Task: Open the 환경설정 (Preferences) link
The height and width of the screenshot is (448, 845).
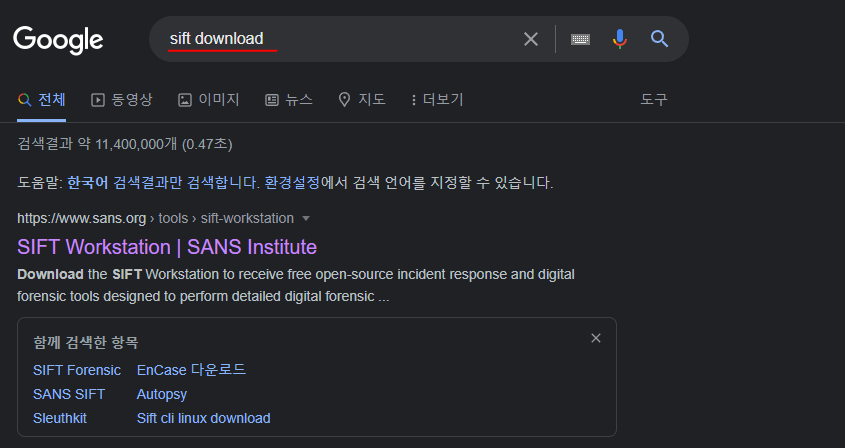Action: (x=292, y=183)
